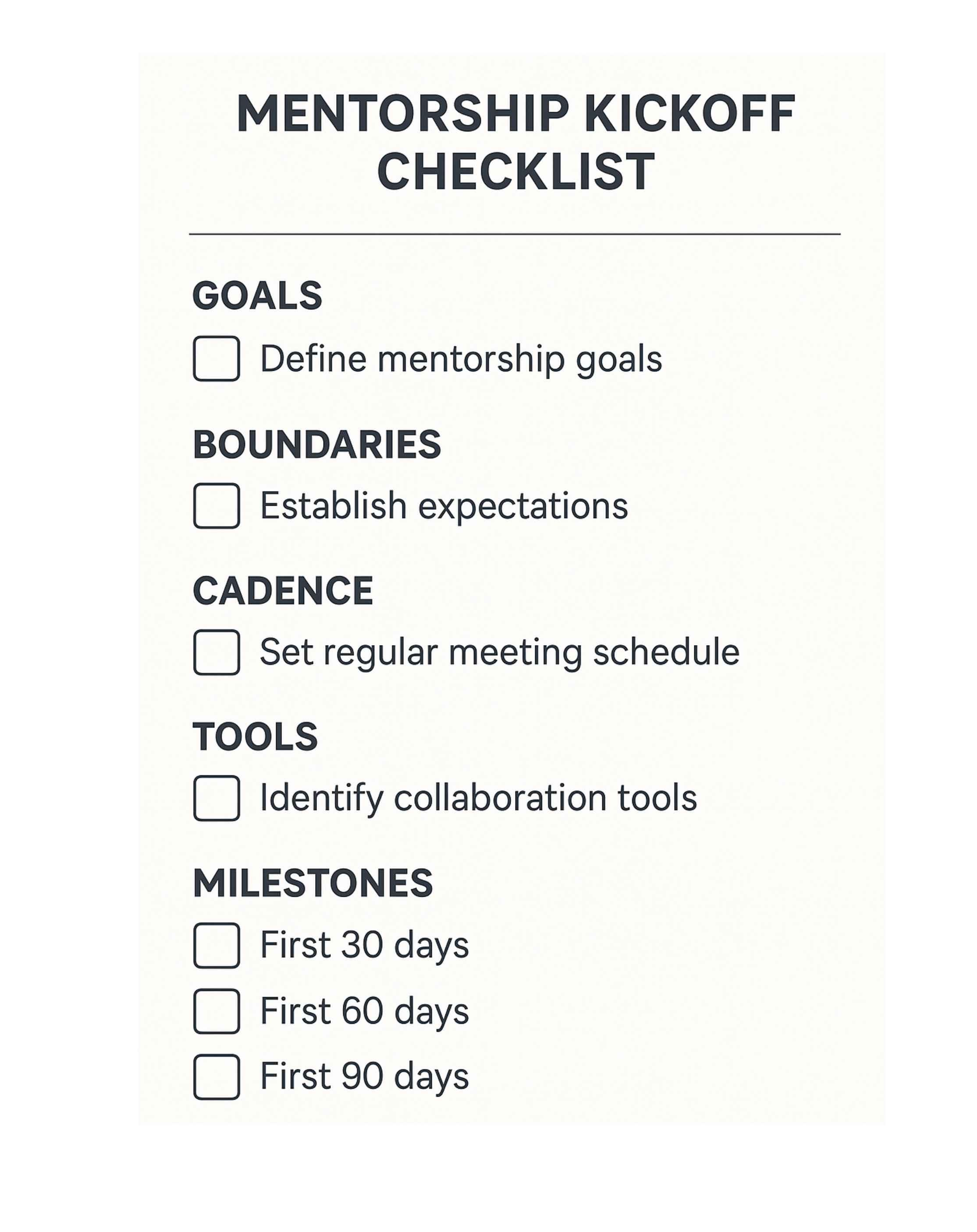Viewport: 977px width, 1232px height.
Task: Mark the First 60 days checkbox
Action: (x=216, y=1012)
